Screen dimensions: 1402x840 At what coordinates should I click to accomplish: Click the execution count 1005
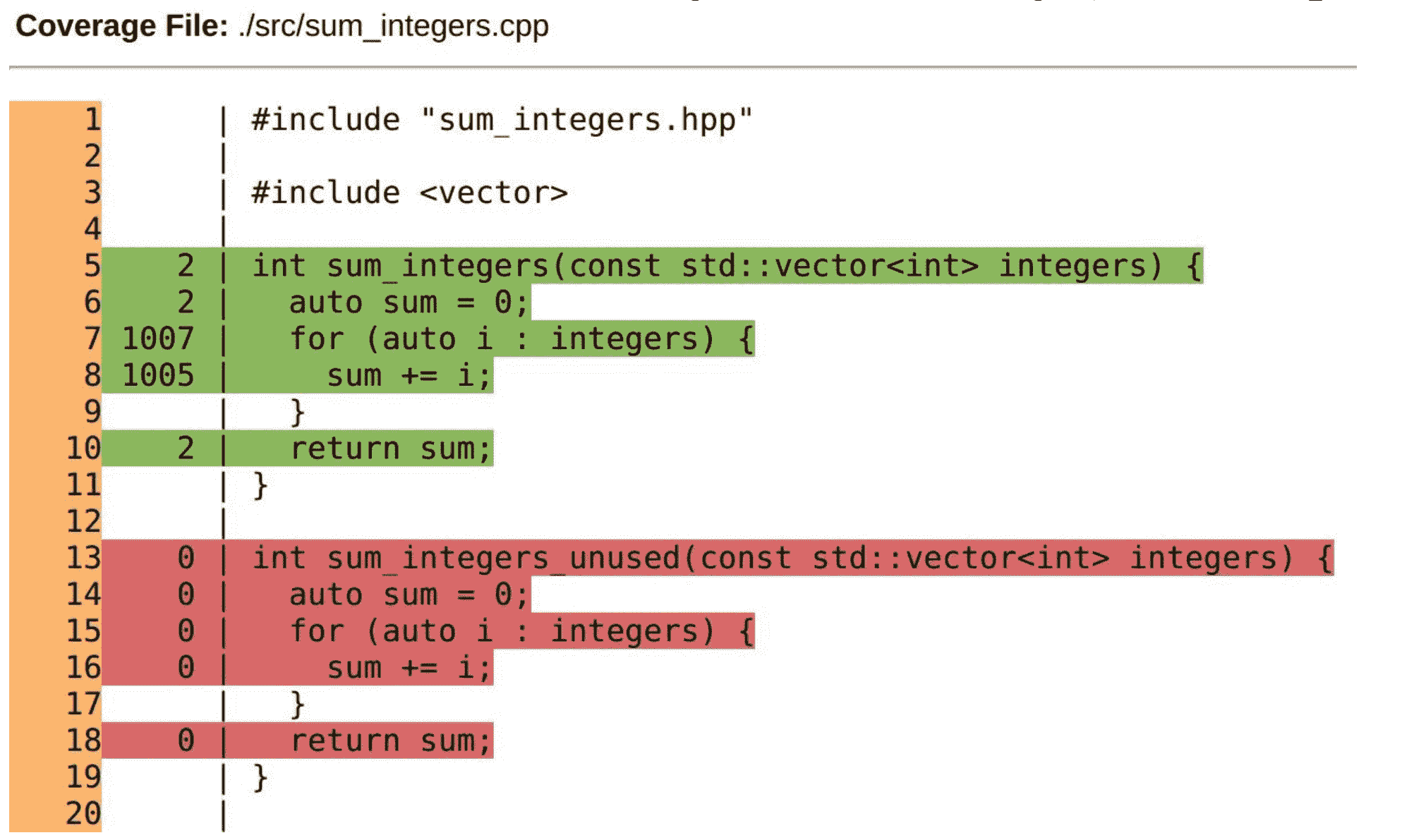[x=158, y=375]
